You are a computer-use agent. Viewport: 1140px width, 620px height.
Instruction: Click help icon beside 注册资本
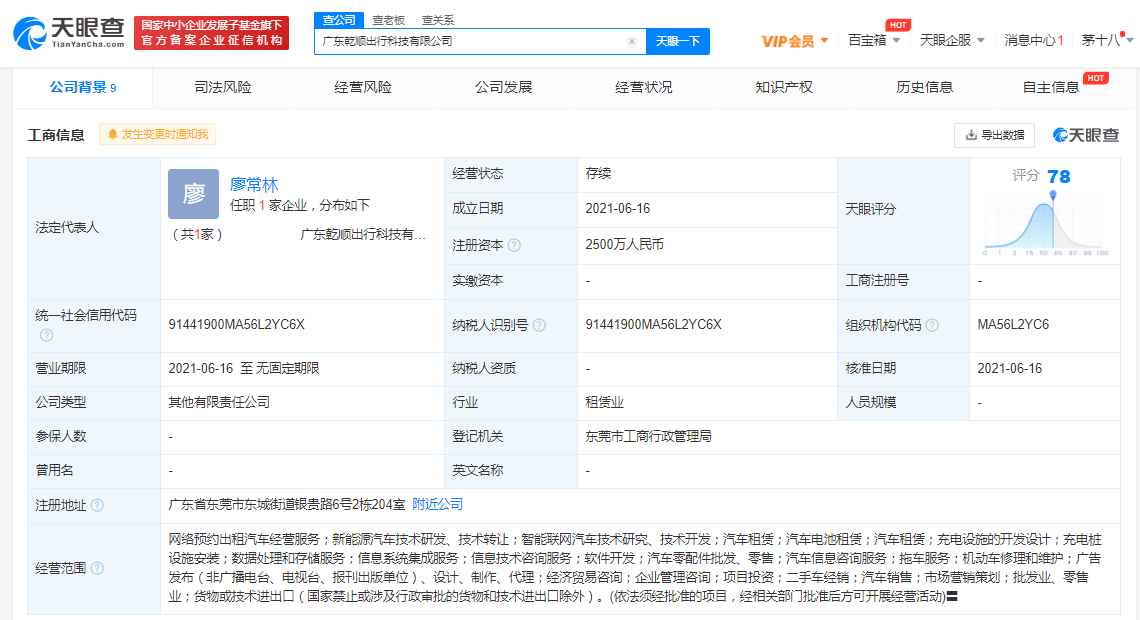[x=514, y=246]
